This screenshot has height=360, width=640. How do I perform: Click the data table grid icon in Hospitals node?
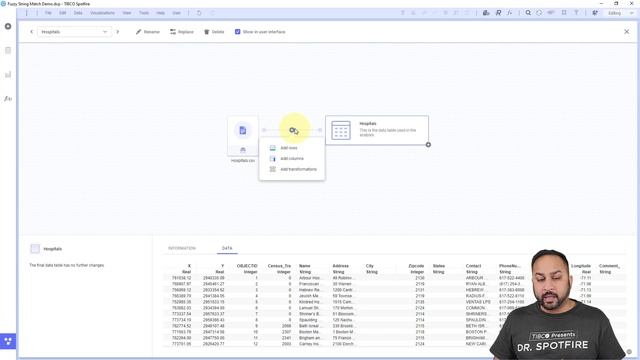pyautogui.click(x=341, y=131)
